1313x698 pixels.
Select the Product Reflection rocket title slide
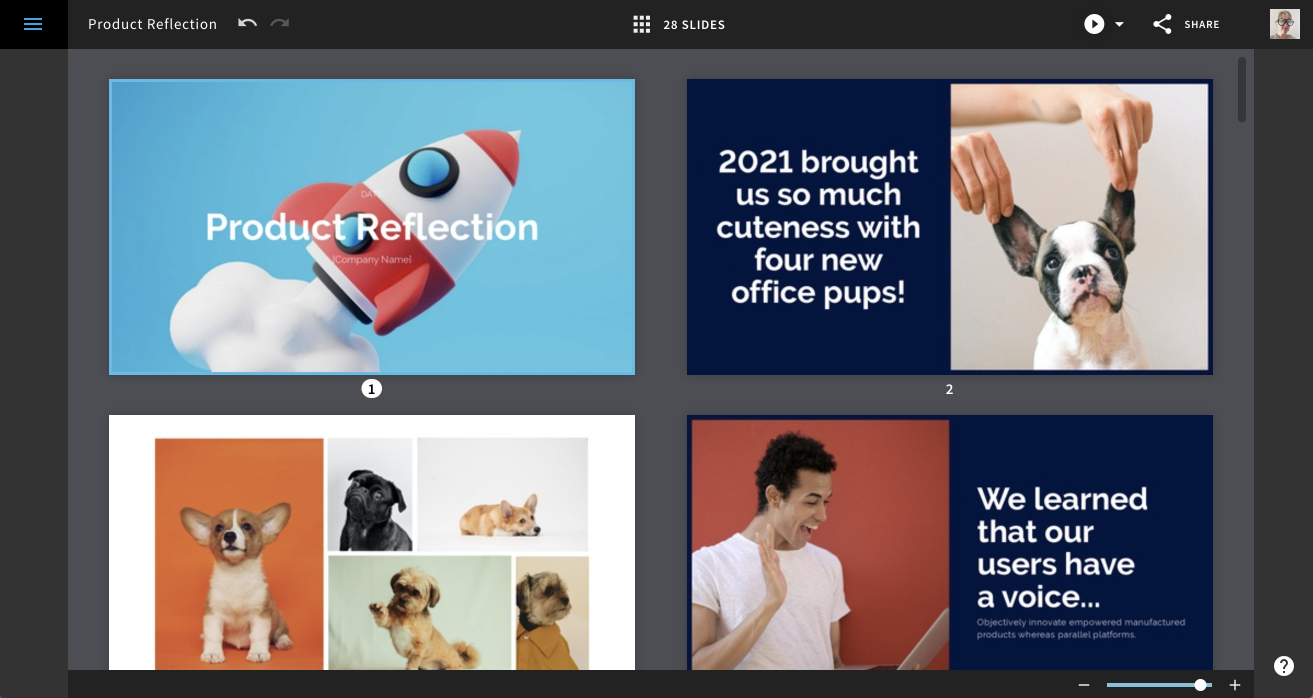click(x=372, y=227)
